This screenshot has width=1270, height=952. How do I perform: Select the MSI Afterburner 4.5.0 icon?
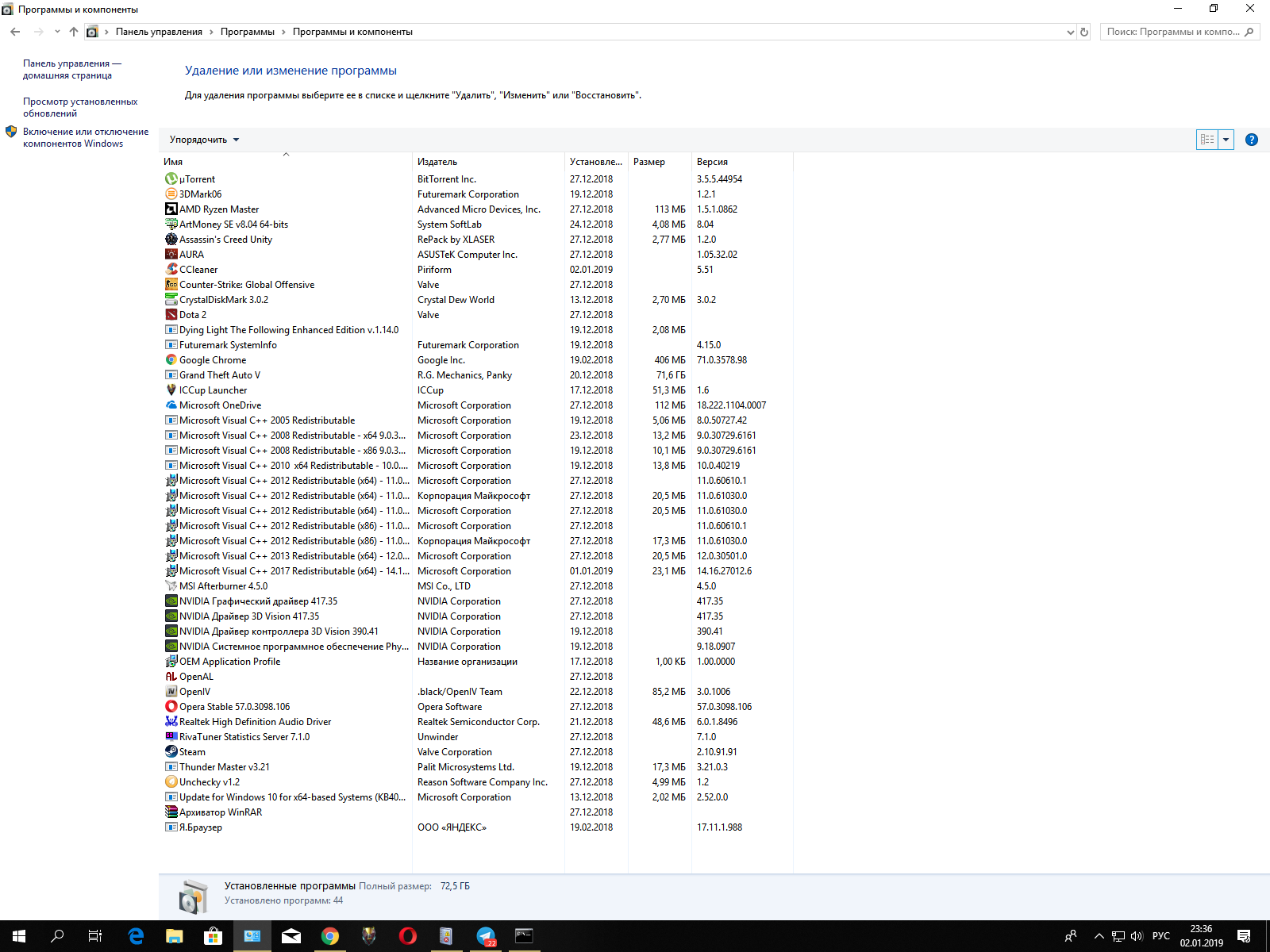tap(171, 586)
